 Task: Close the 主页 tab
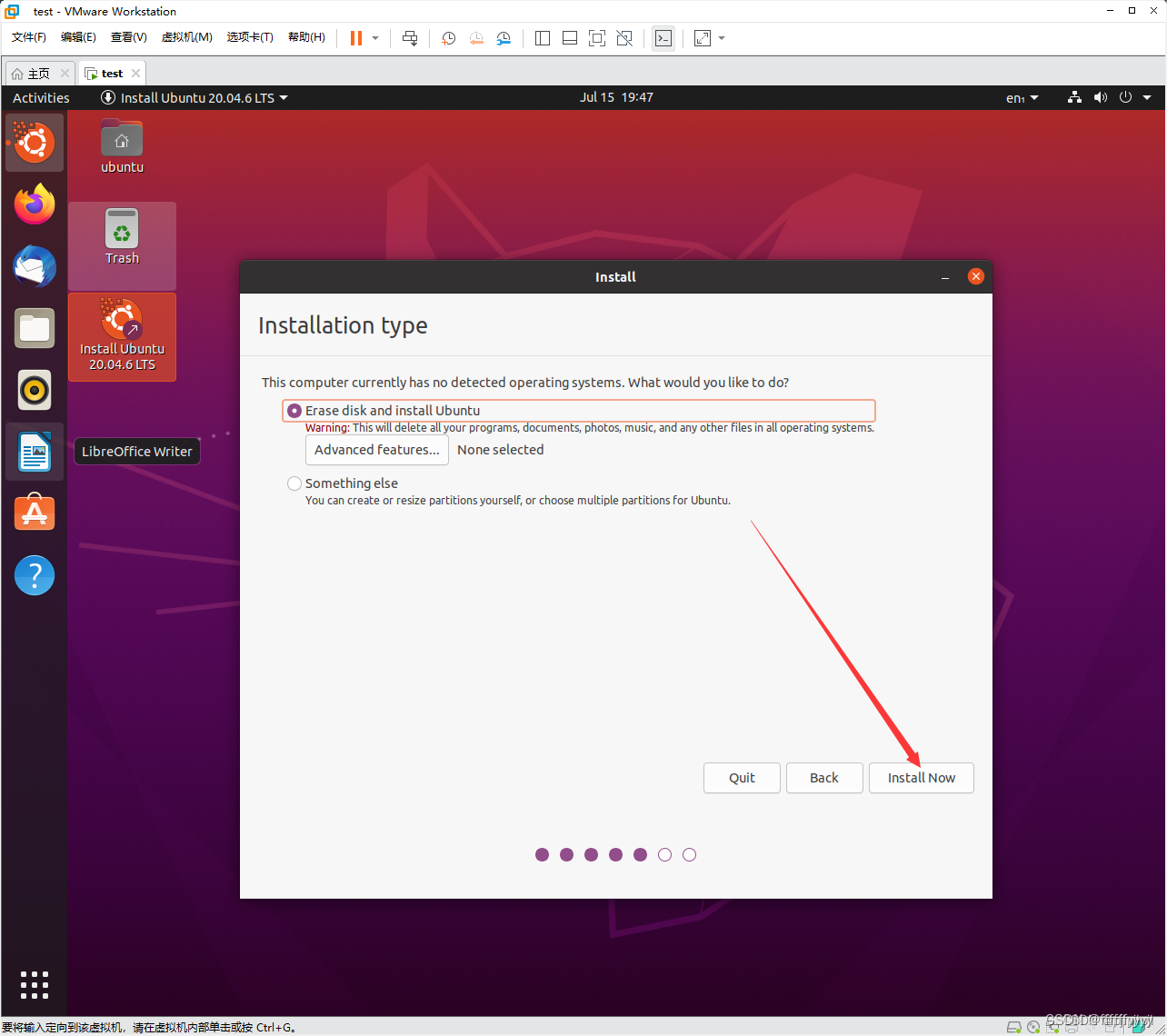coord(65,74)
